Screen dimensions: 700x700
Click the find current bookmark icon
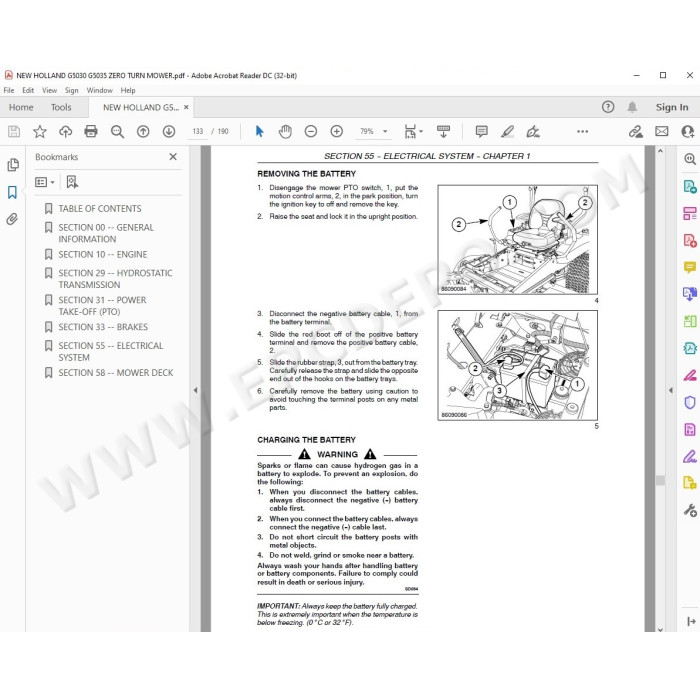pos(72,182)
